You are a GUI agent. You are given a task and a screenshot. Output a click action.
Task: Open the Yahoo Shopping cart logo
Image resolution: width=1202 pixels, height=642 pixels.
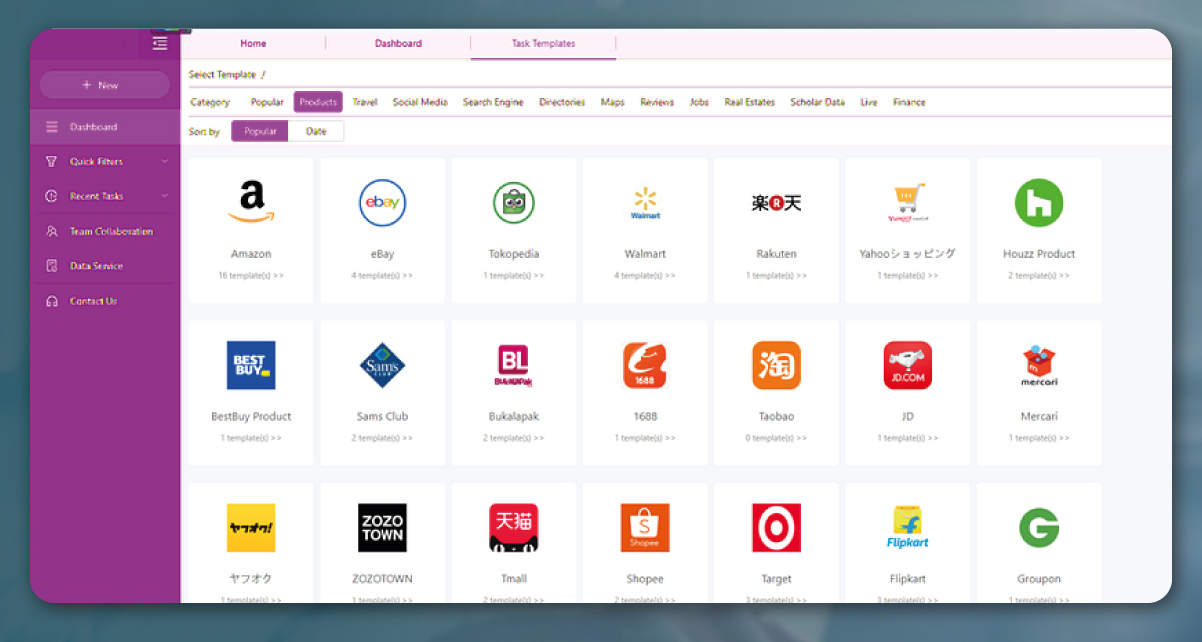point(908,203)
